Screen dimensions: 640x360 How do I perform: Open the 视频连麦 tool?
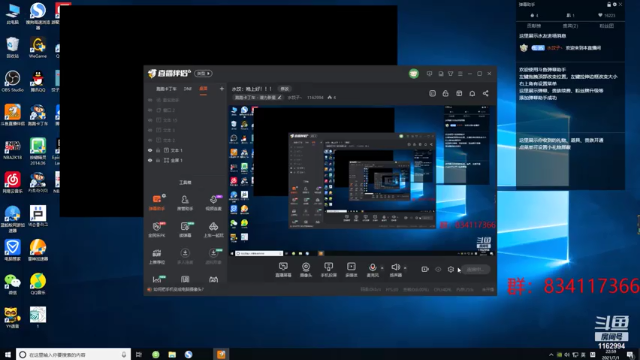213,202
